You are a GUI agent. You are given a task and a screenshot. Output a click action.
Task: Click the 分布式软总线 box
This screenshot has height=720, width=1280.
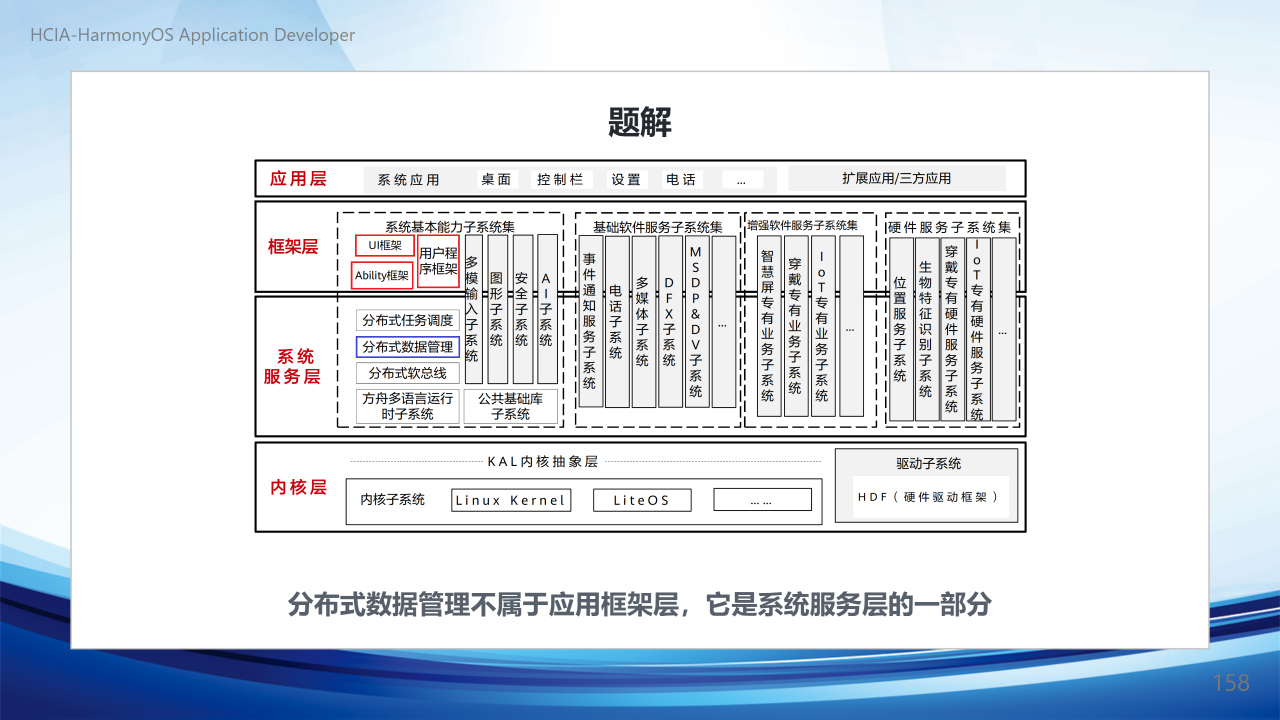point(408,373)
